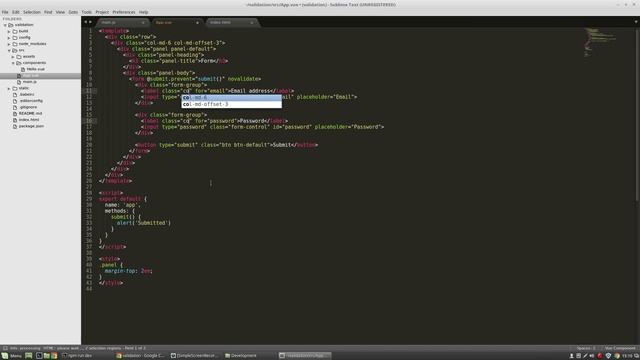640x360 pixels.
Task: Collapse the src folder
Action: 9,50
